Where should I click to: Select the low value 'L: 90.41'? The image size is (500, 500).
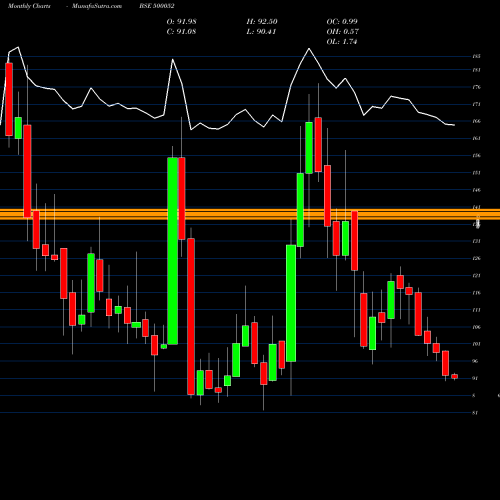click(261, 32)
